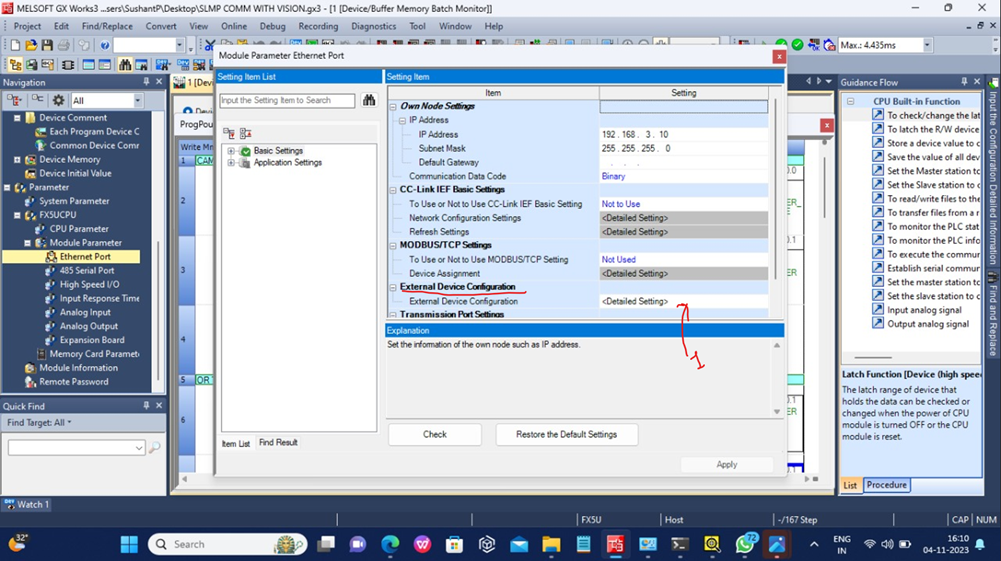Collapse the External Device Configuration group
The image size is (1001, 561).
point(393,288)
